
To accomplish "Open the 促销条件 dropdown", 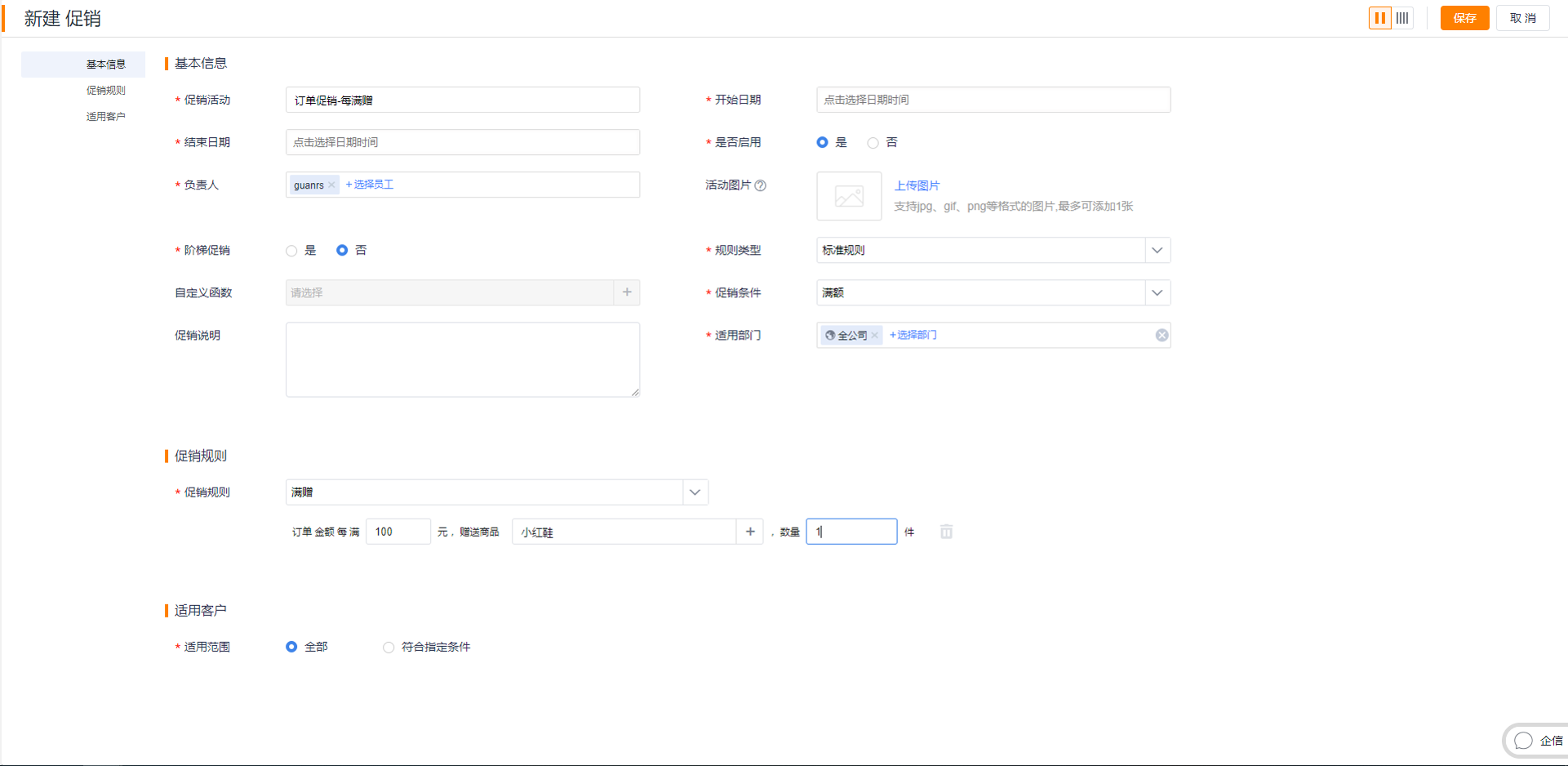I will coord(993,292).
